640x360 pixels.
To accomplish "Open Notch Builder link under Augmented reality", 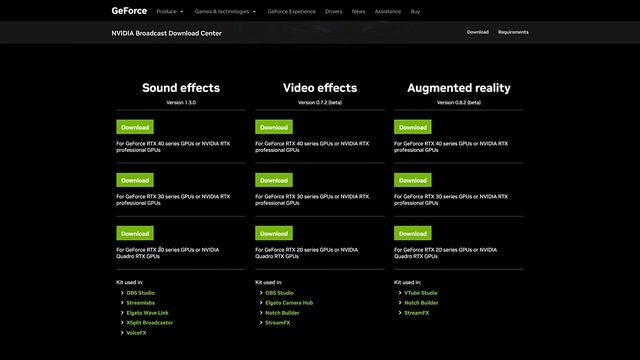I will tap(421, 303).
